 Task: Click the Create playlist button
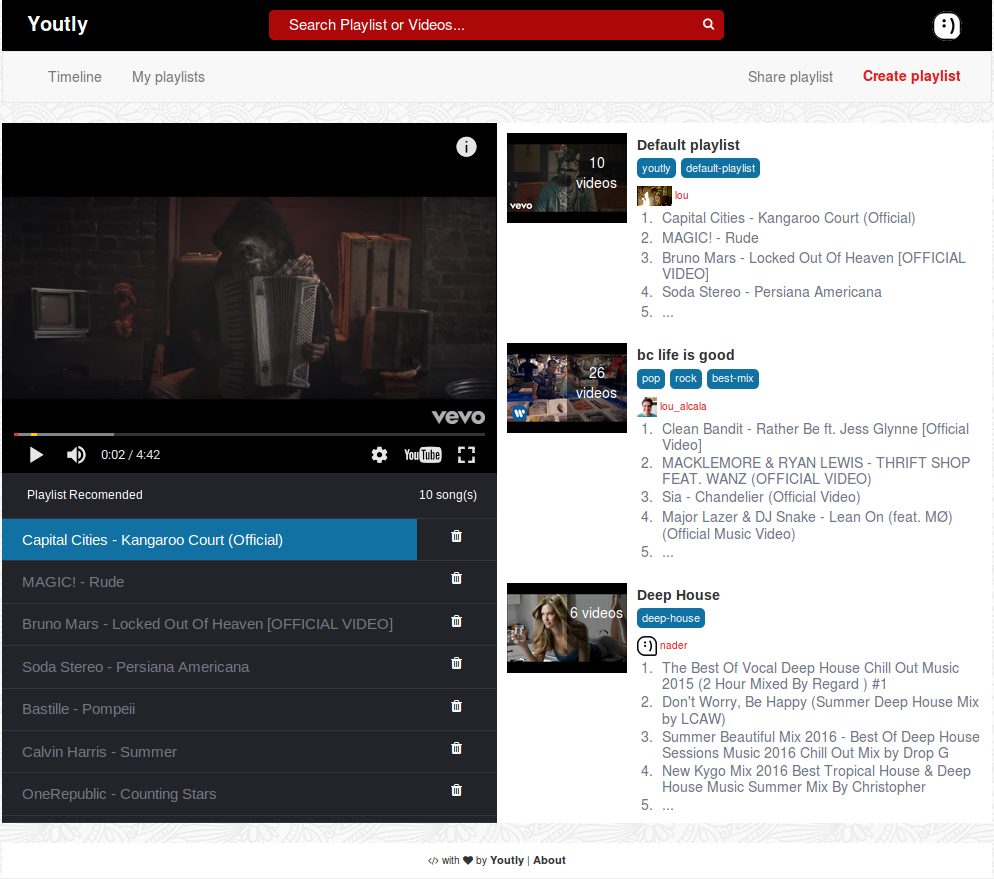[911, 76]
